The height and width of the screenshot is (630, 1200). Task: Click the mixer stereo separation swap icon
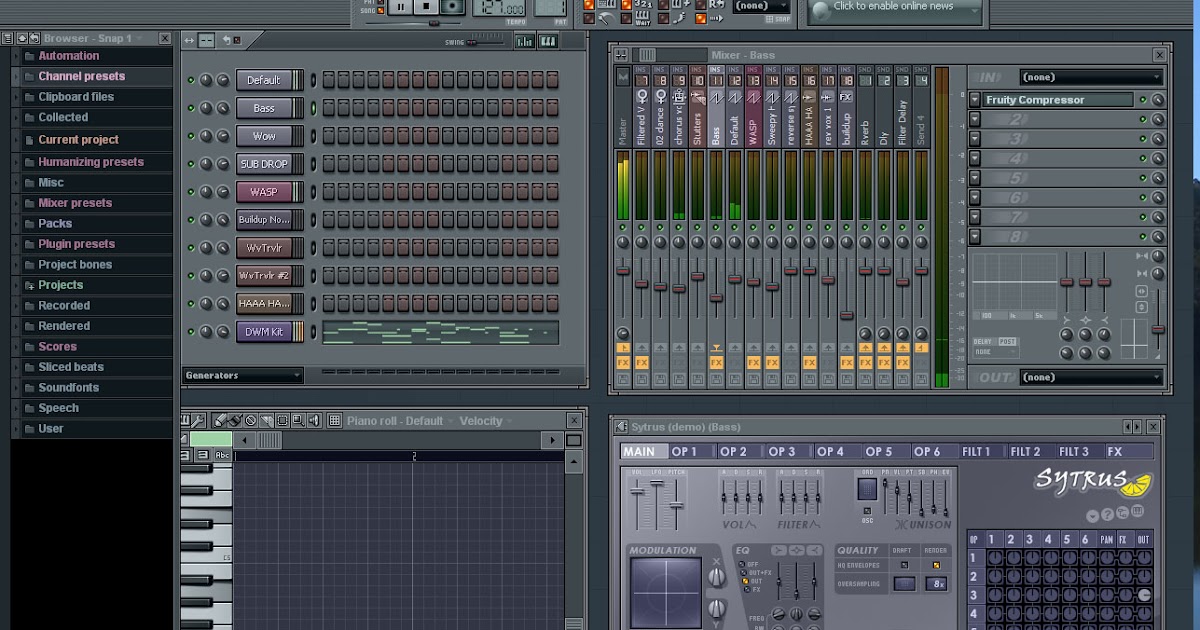[1142, 291]
